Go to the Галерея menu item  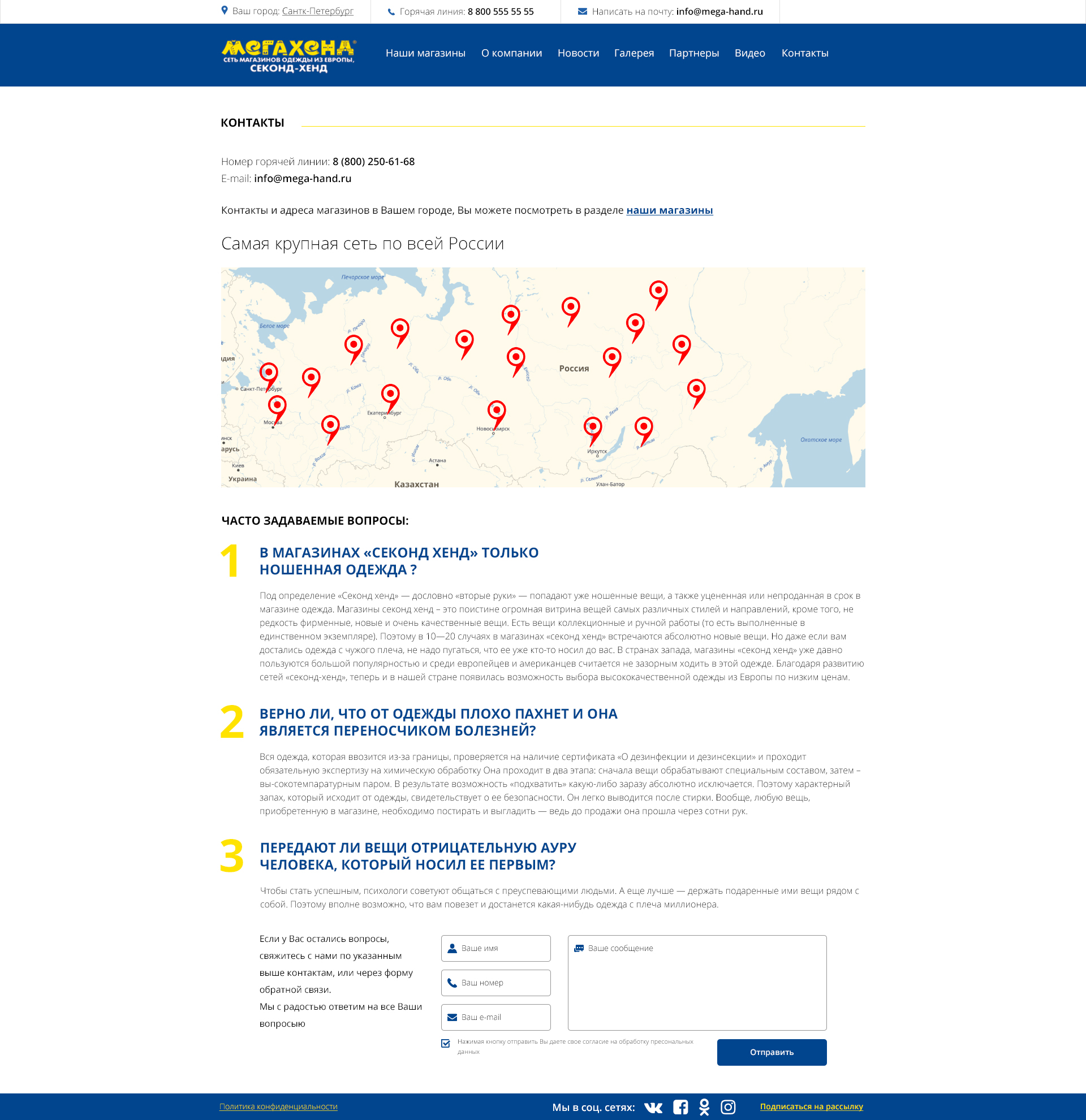click(634, 53)
